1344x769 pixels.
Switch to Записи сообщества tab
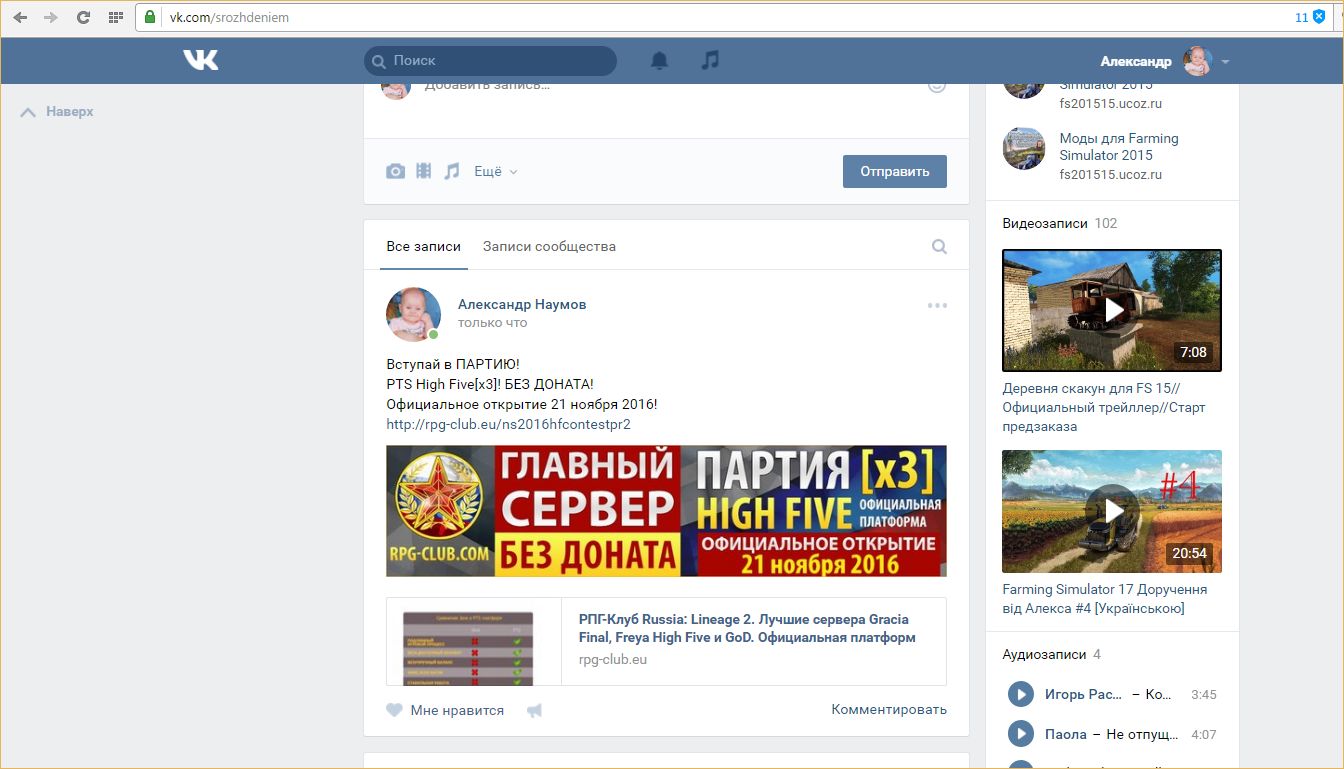click(549, 246)
